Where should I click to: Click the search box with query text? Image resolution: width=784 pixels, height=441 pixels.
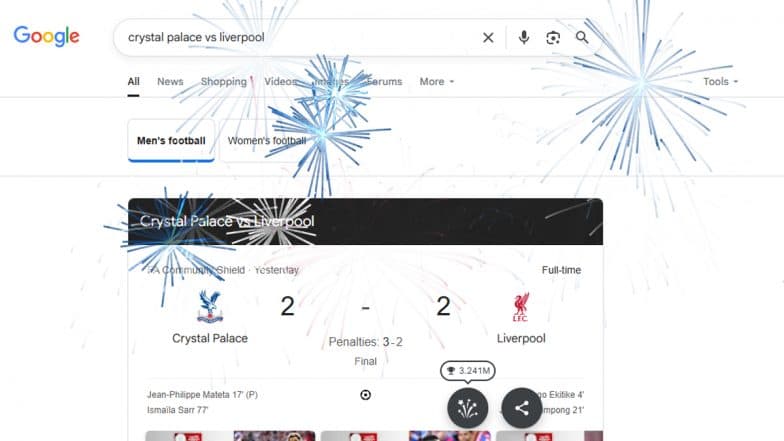pyautogui.click(x=300, y=38)
